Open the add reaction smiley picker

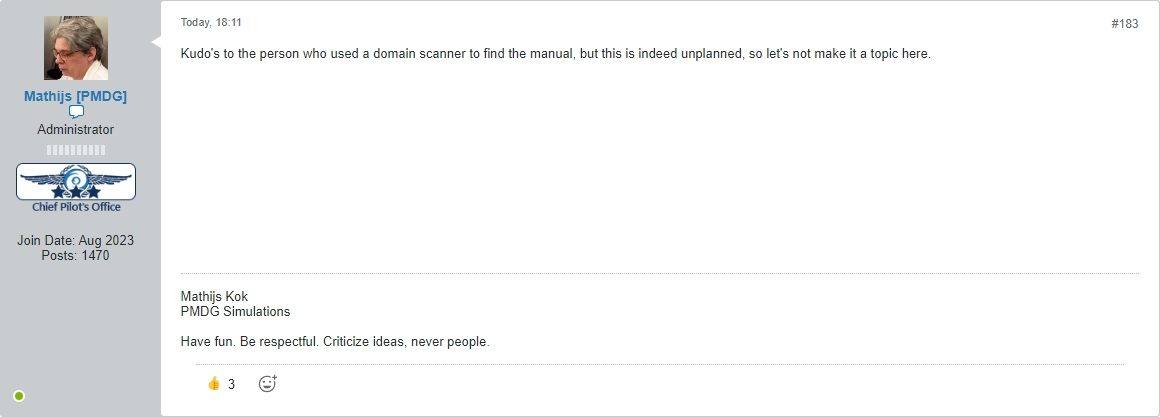point(267,384)
